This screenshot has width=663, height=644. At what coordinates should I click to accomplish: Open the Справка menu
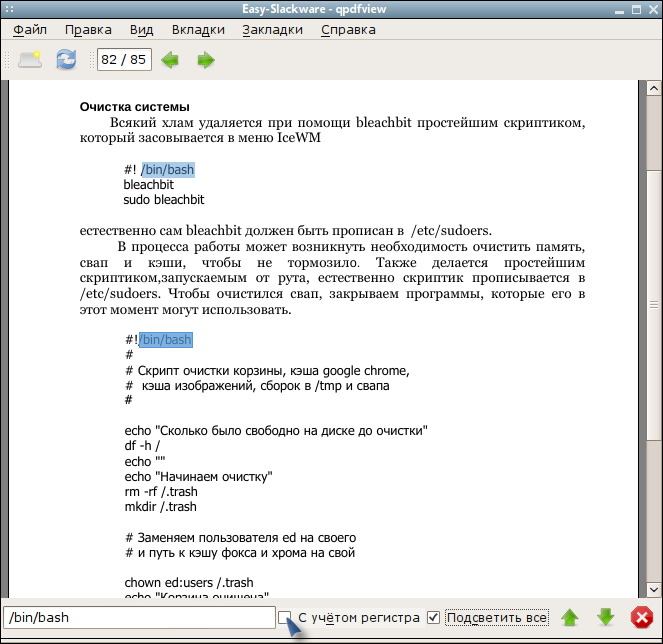348,30
